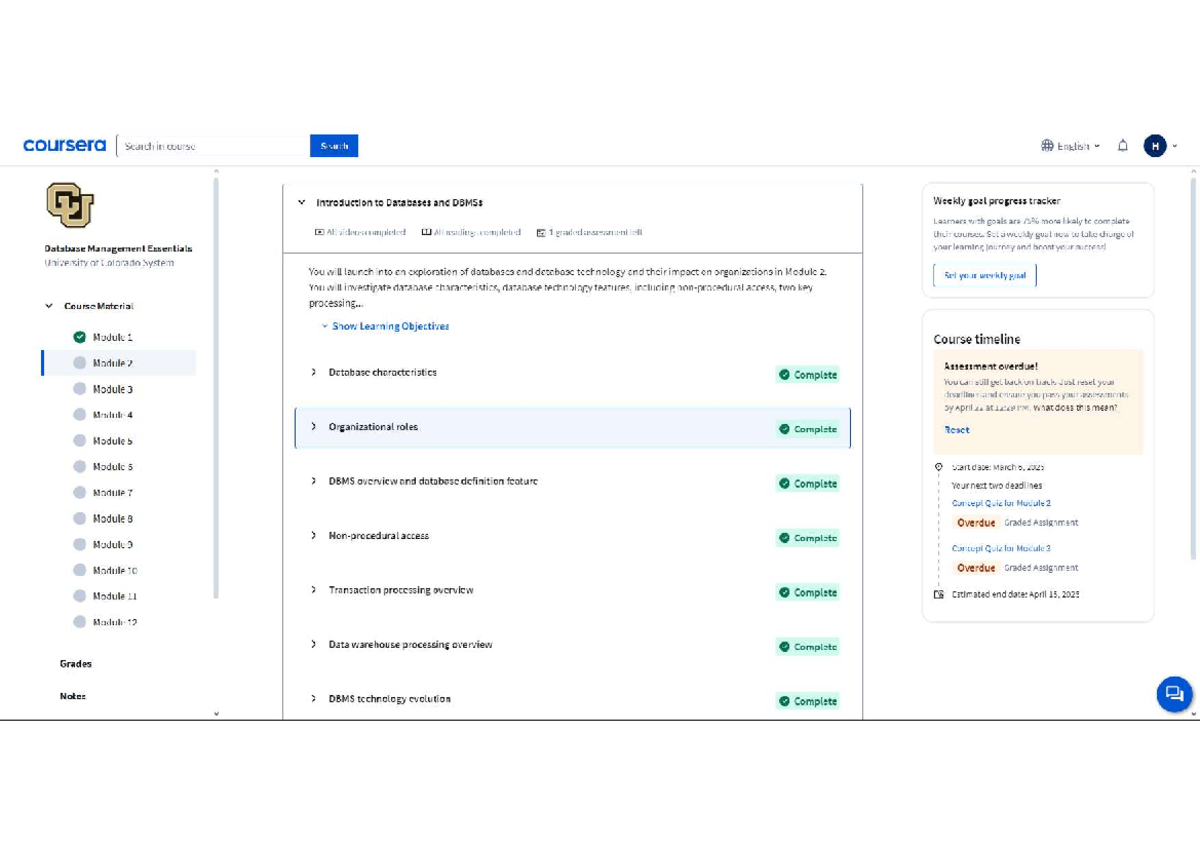Go to Module 4 in sidebar
The width and height of the screenshot is (1200, 848).
[x=112, y=415]
